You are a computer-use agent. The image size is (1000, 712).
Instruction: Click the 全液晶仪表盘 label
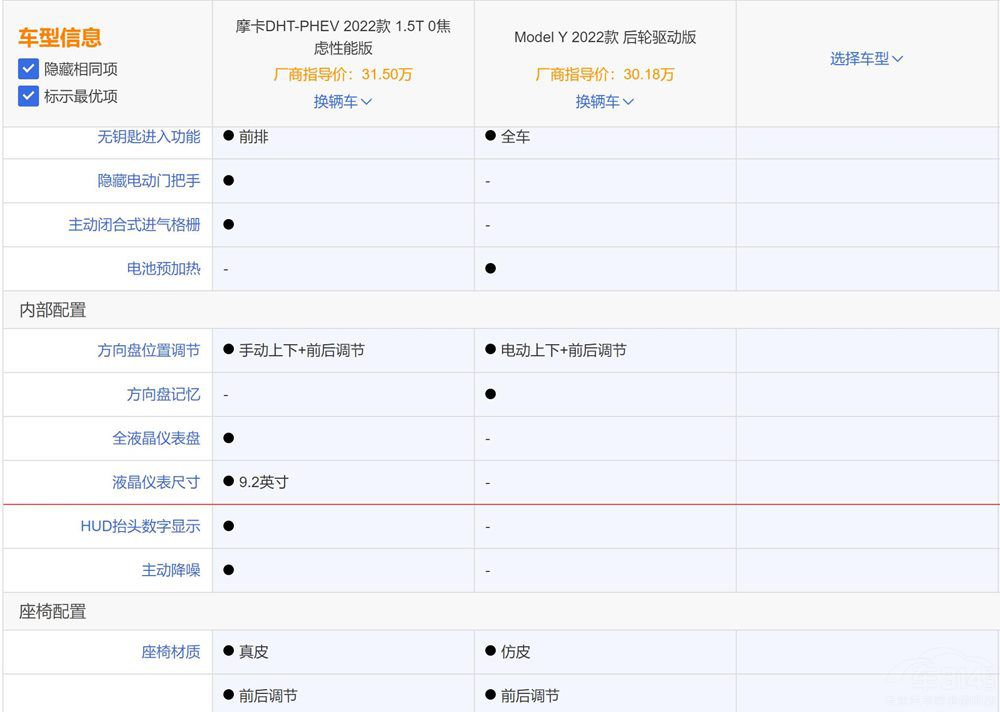tap(156, 439)
